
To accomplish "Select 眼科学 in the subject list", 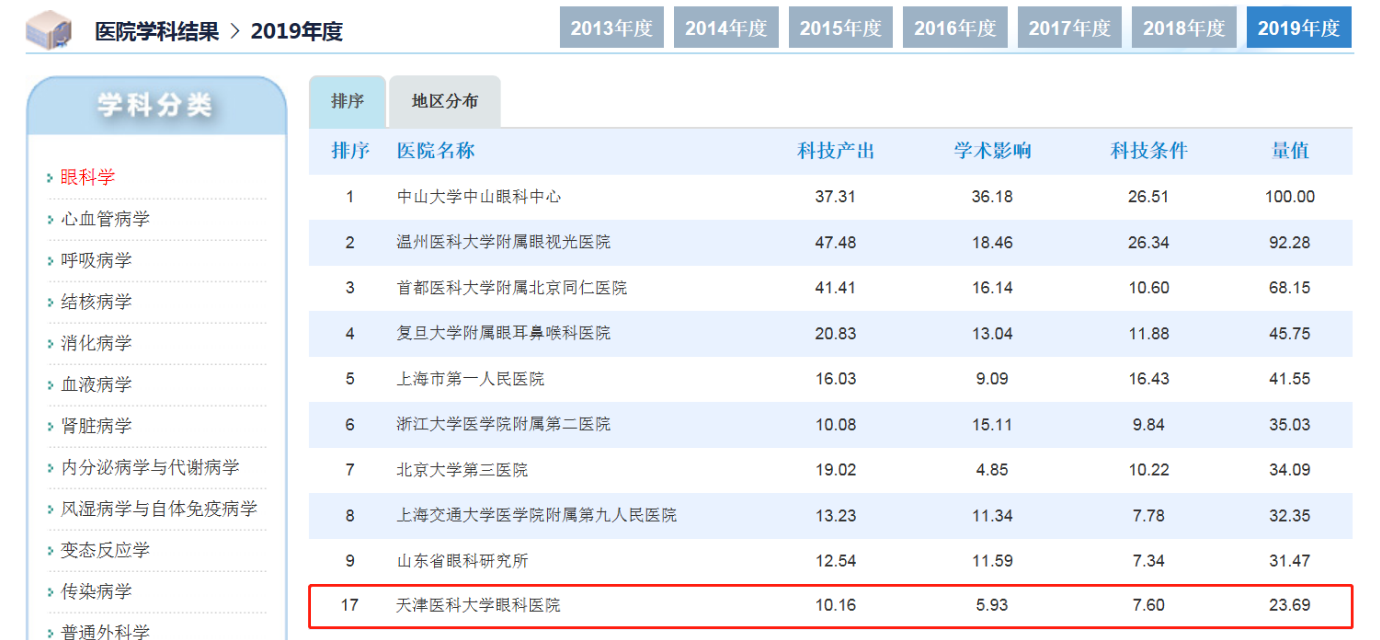I will (88, 177).
